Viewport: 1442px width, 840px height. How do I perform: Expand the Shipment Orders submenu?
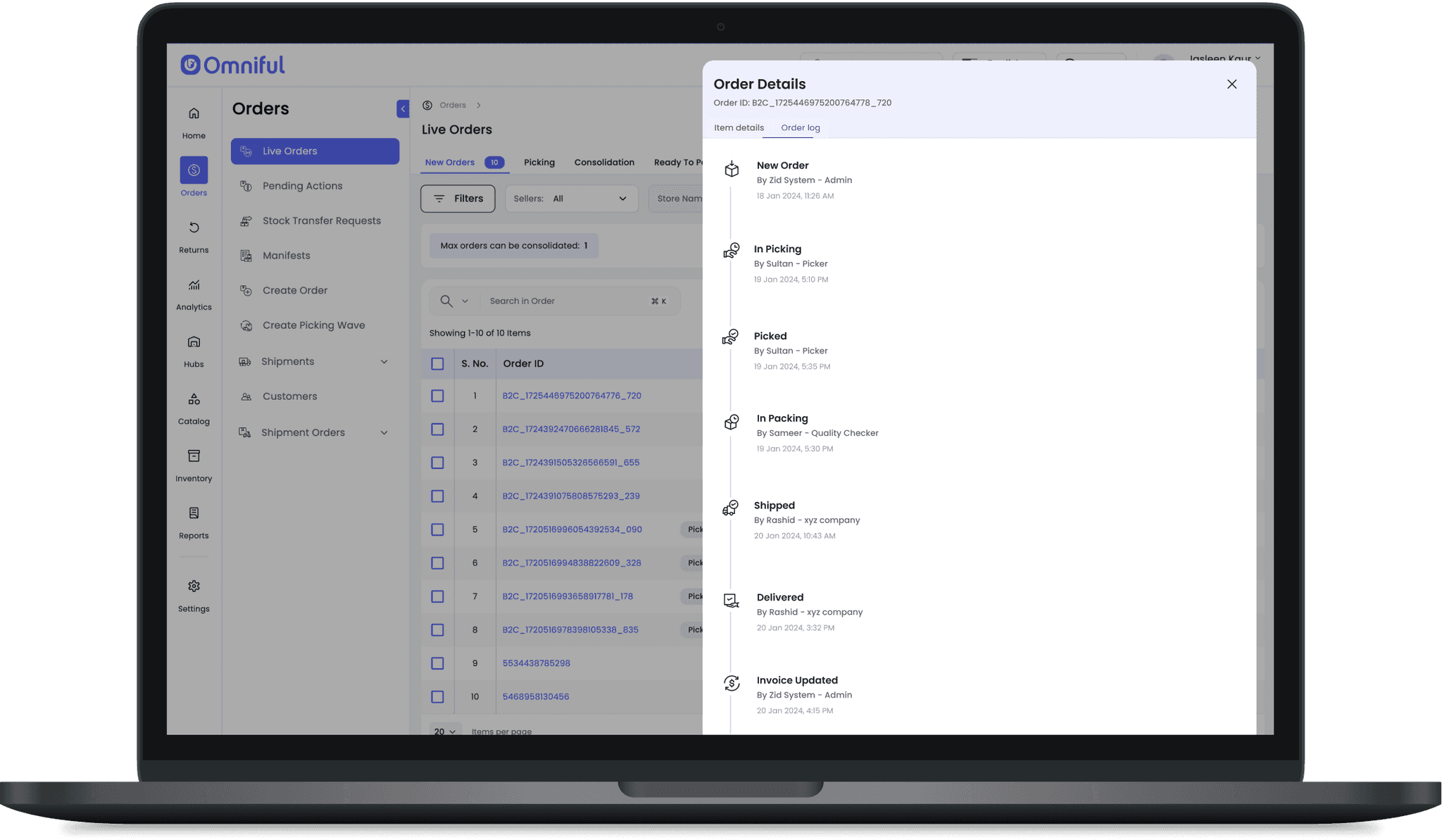pos(384,433)
